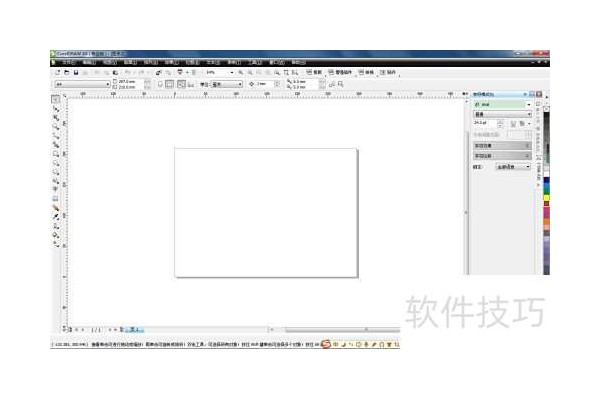Open the Window menu
Image resolution: width=600 pixels, height=400 pixels.
(277, 62)
